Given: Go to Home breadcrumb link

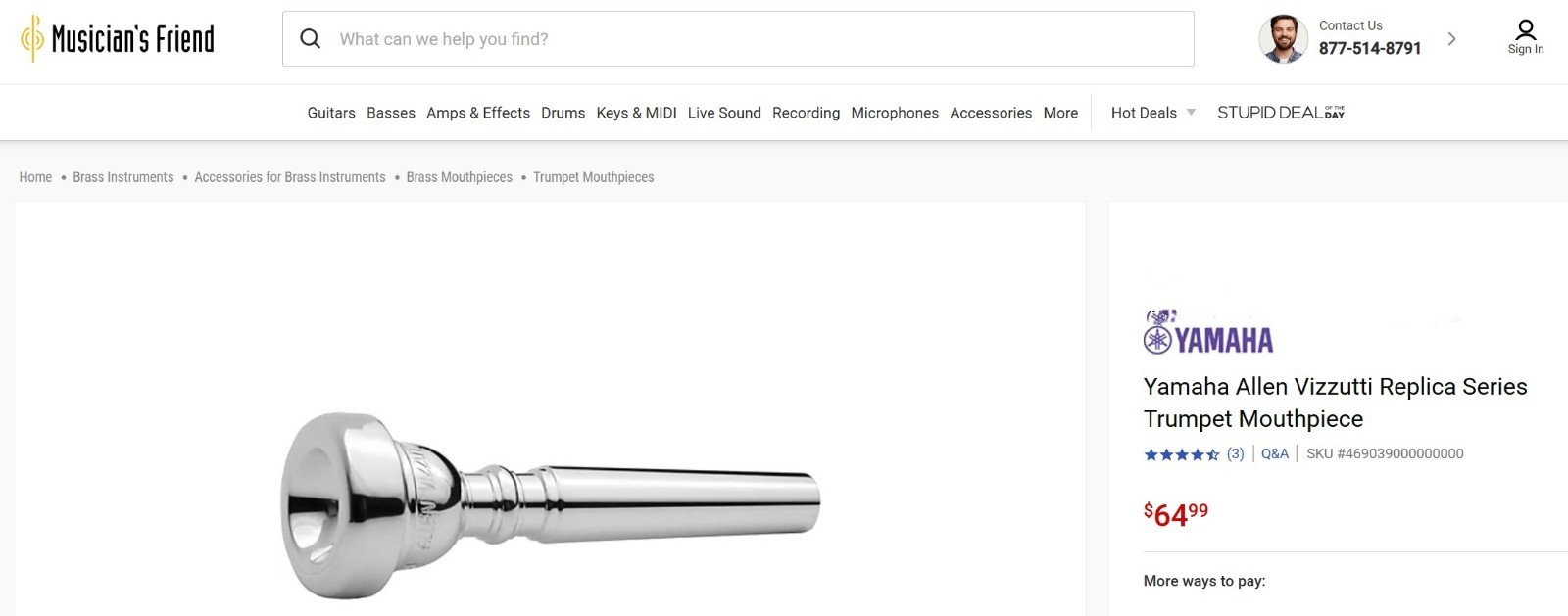Looking at the screenshot, I should tap(35, 177).
